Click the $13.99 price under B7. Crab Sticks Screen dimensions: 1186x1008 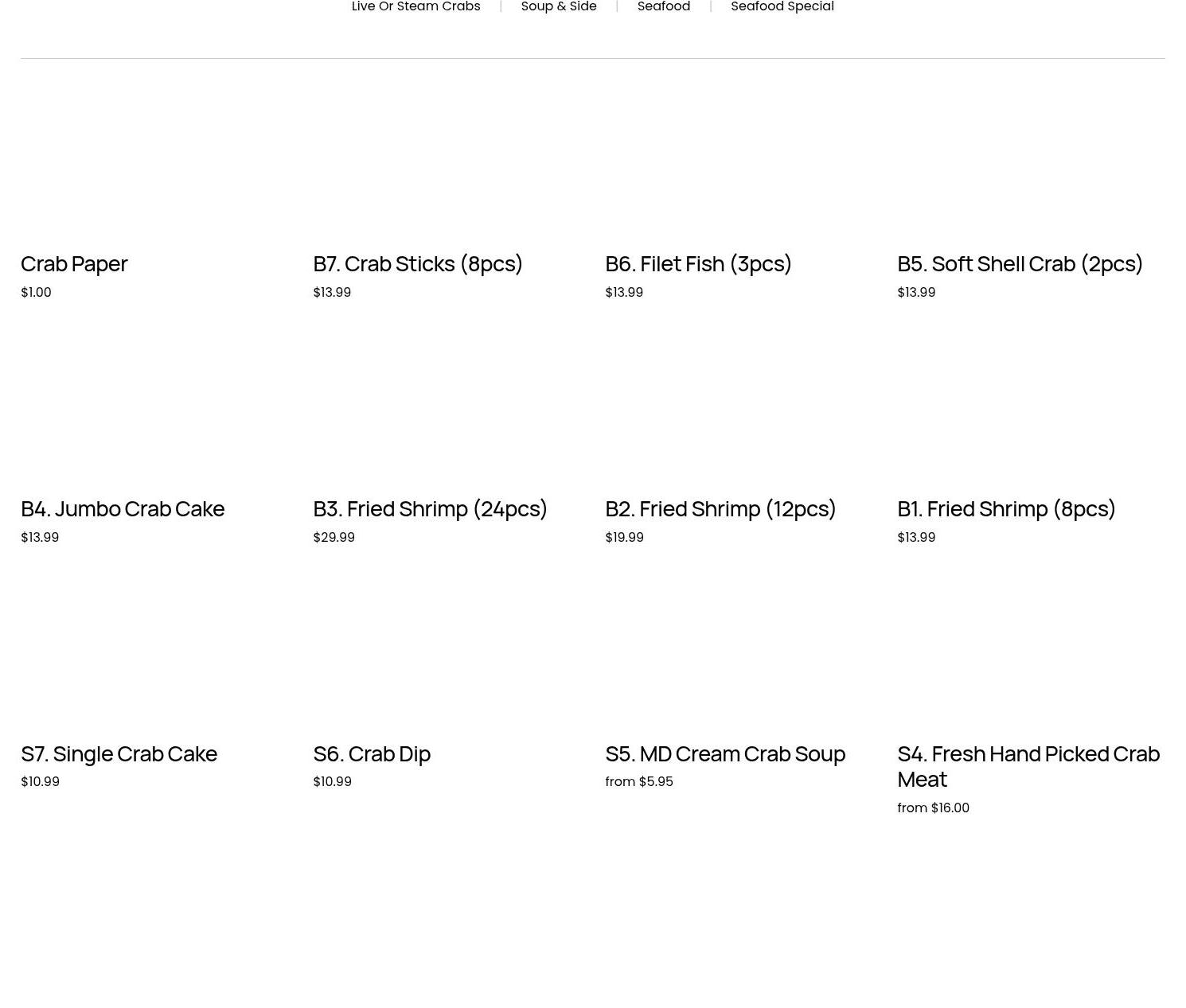pyautogui.click(x=332, y=292)
